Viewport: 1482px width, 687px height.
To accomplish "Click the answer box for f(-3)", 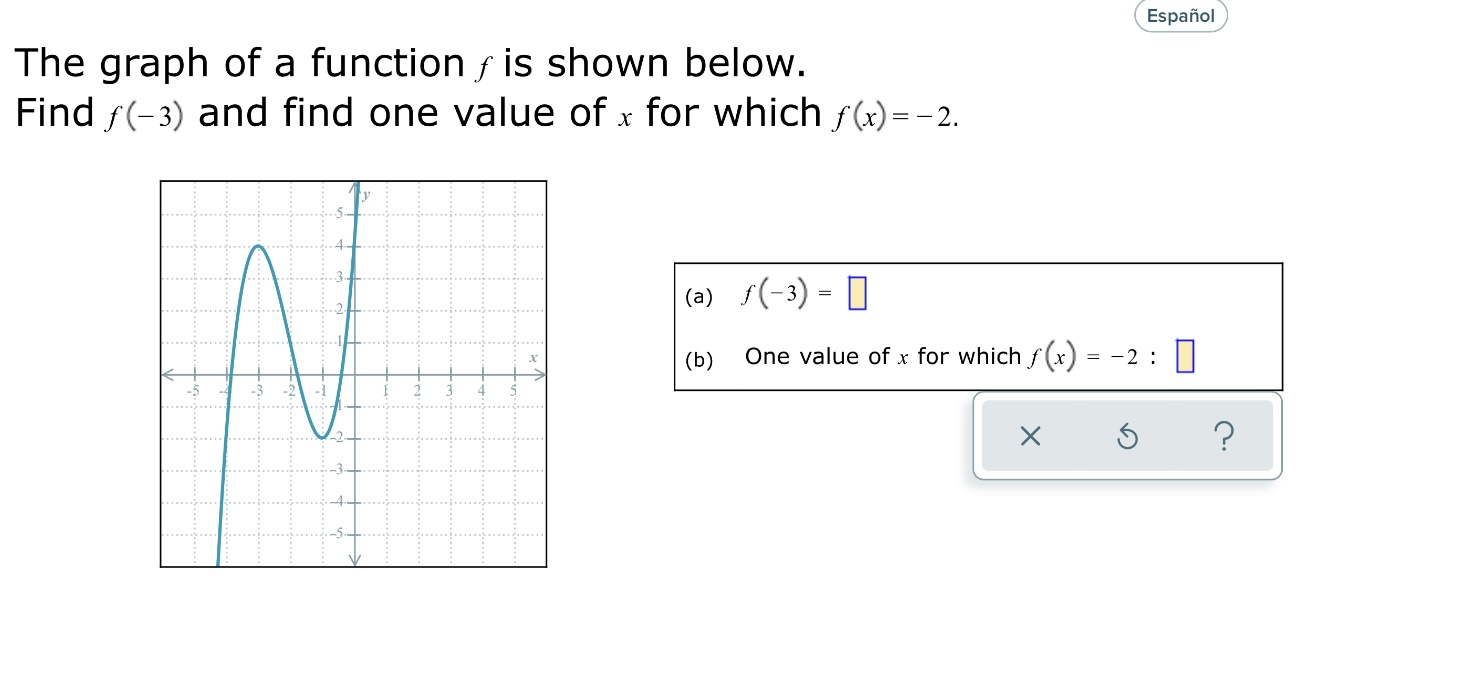I will tap(855, 292).
